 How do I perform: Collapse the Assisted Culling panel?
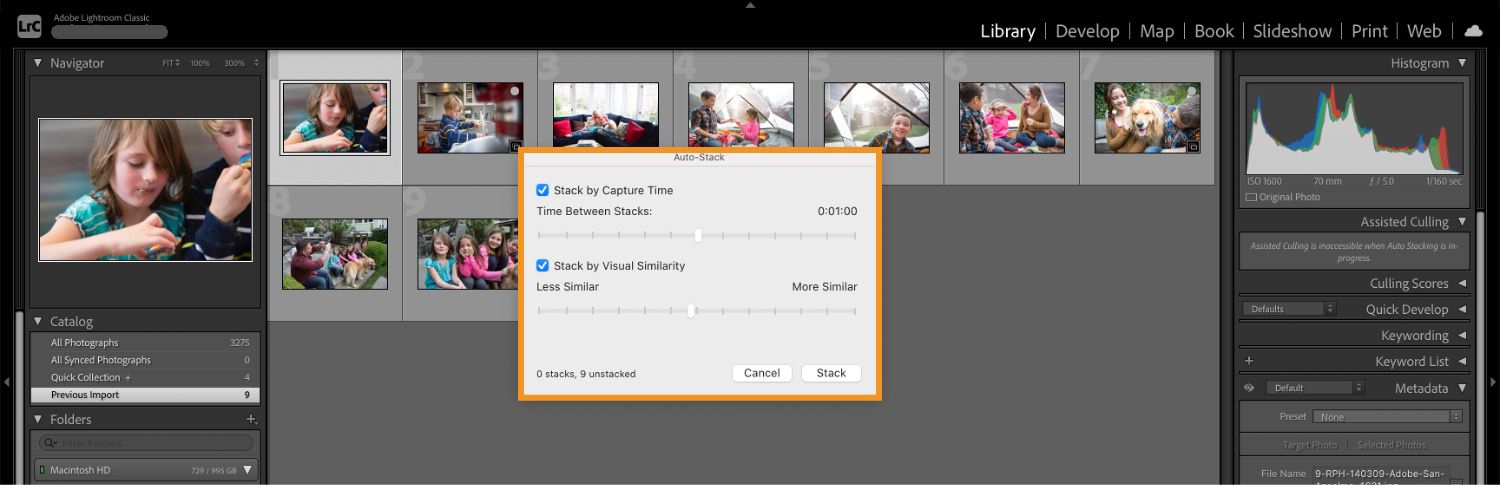[1462, 222]
